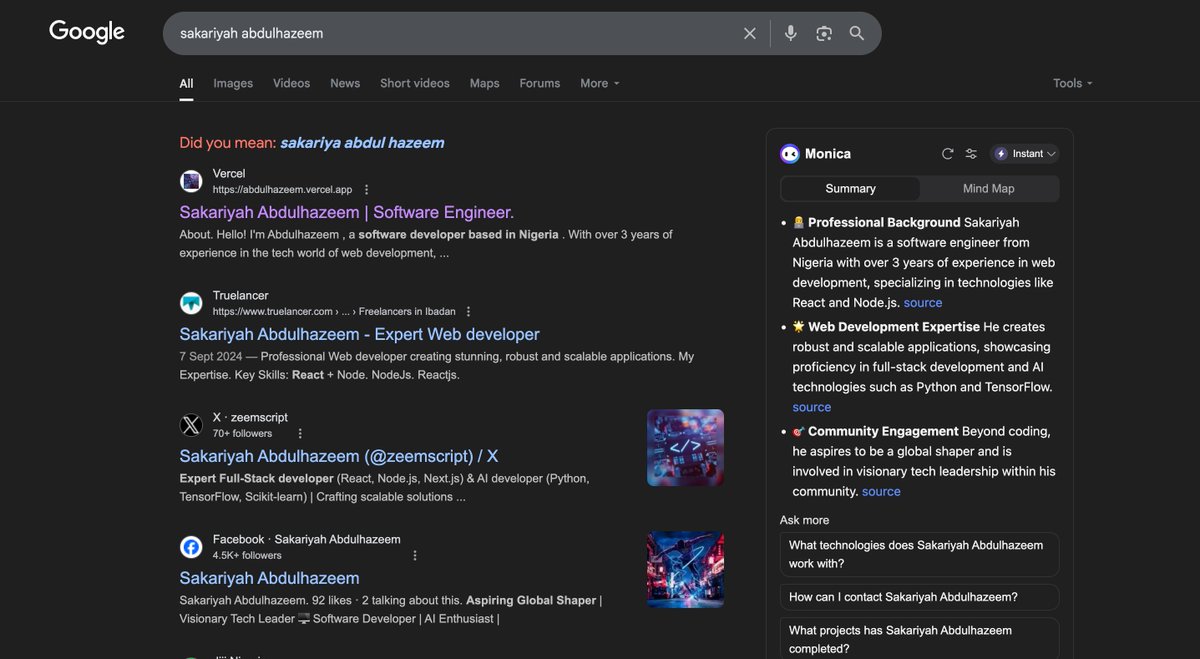This screenshot has height=659, width=1200.
Task: Click the Facebook result favicon
Action: pos(191,547)
